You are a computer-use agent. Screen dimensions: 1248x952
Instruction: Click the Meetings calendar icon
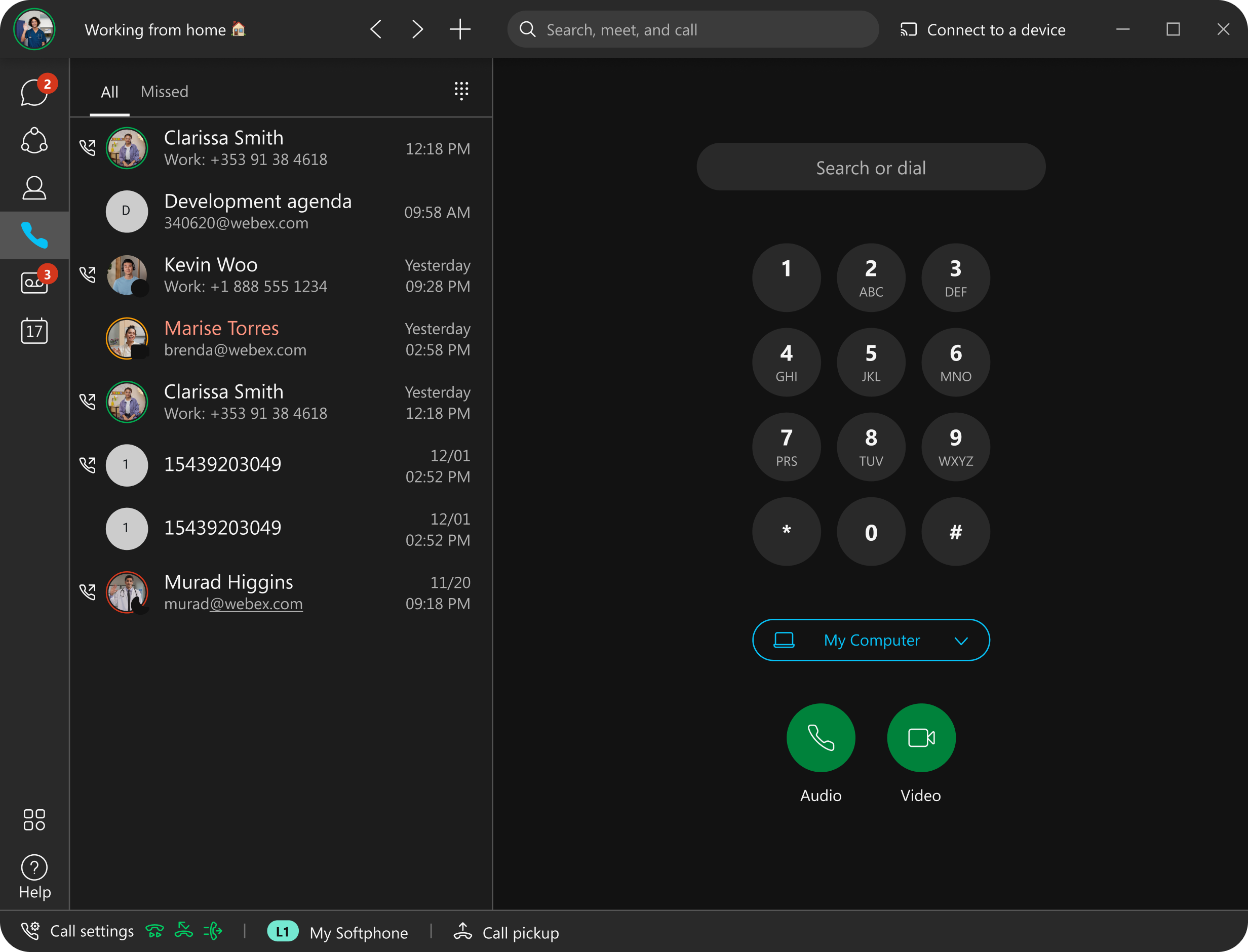coord(35,330)
